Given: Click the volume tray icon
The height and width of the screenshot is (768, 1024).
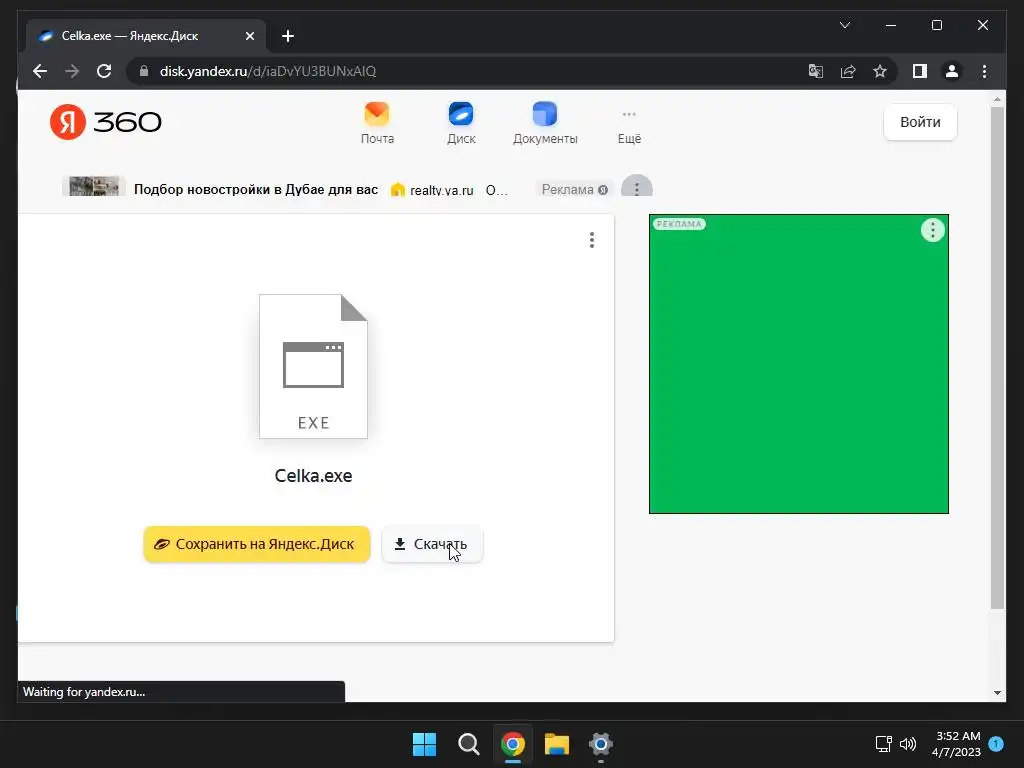Looking at the screenshot, I should pyautogui.click(x=908, y=744).
